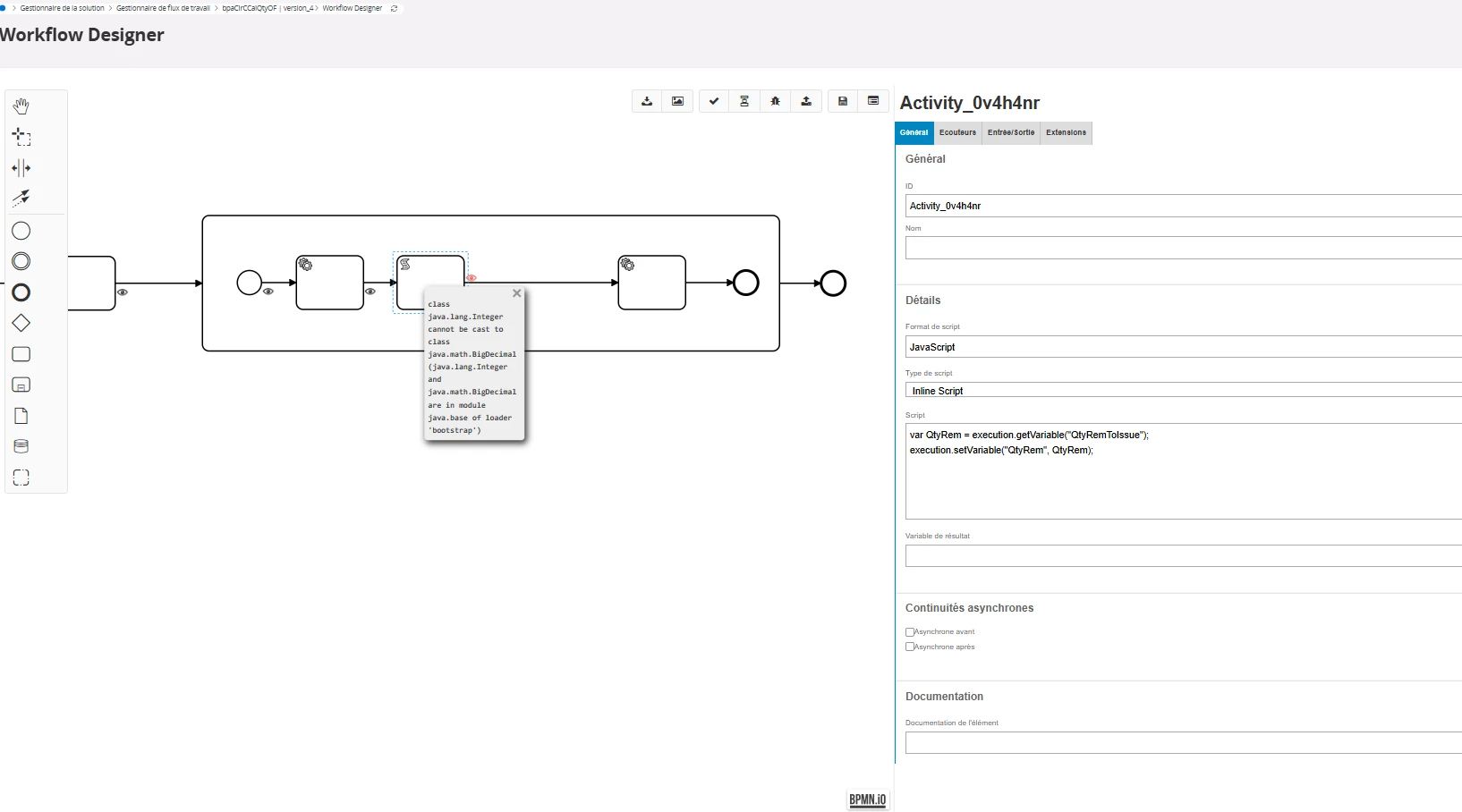Viewport: 1462px width, 812px height.
Task: Select the hand pan tool
Action: coord(21,106)
